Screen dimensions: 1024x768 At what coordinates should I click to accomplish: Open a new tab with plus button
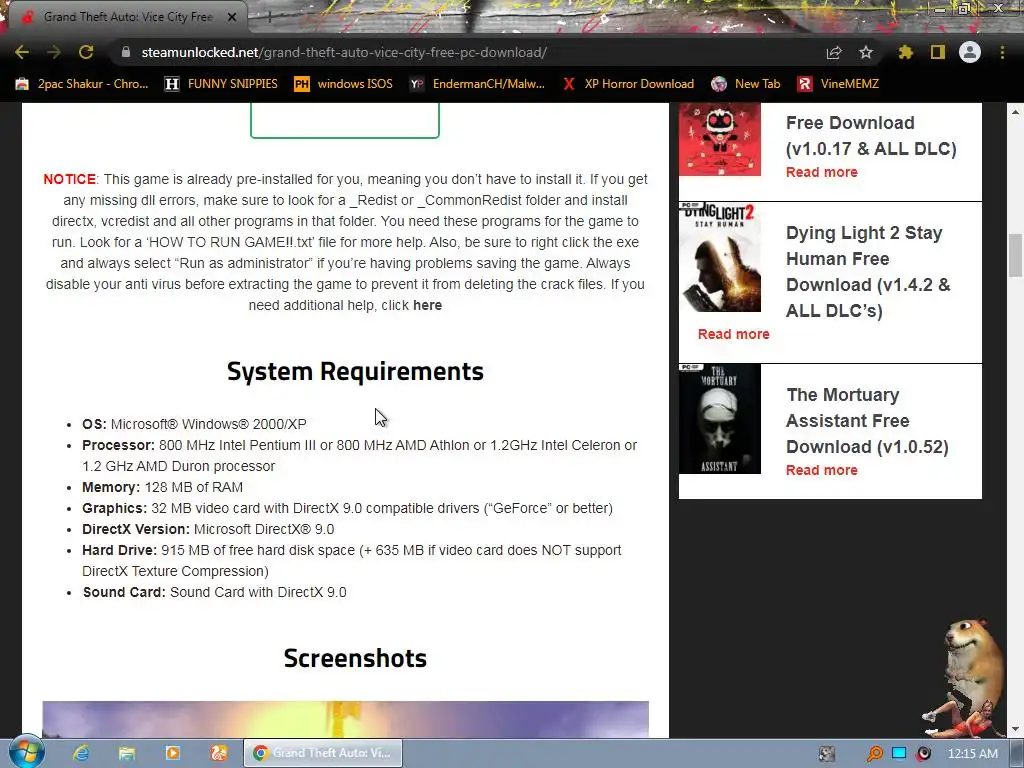pos(268,17)
